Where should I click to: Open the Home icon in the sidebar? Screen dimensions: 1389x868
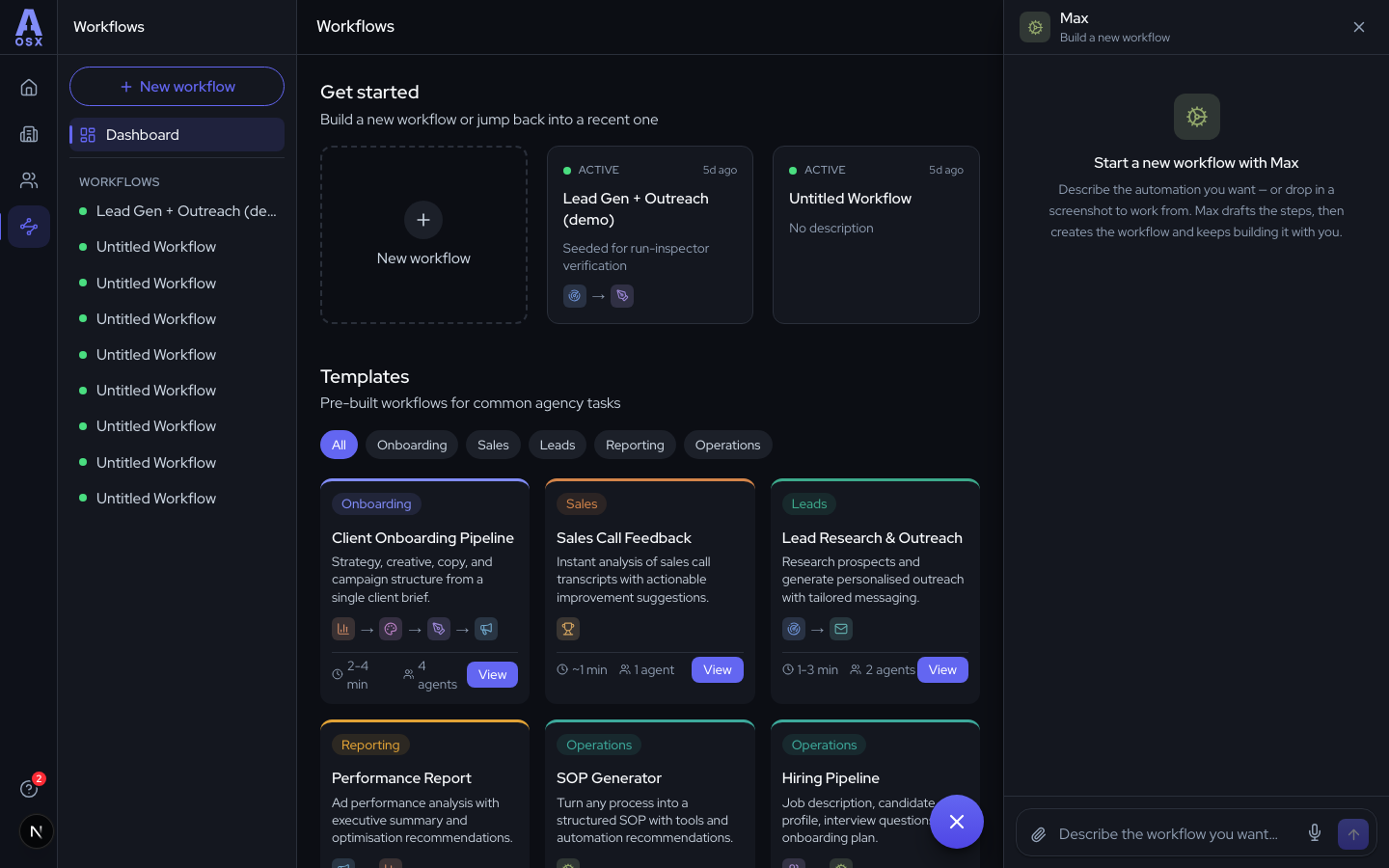tap(29, 88)
